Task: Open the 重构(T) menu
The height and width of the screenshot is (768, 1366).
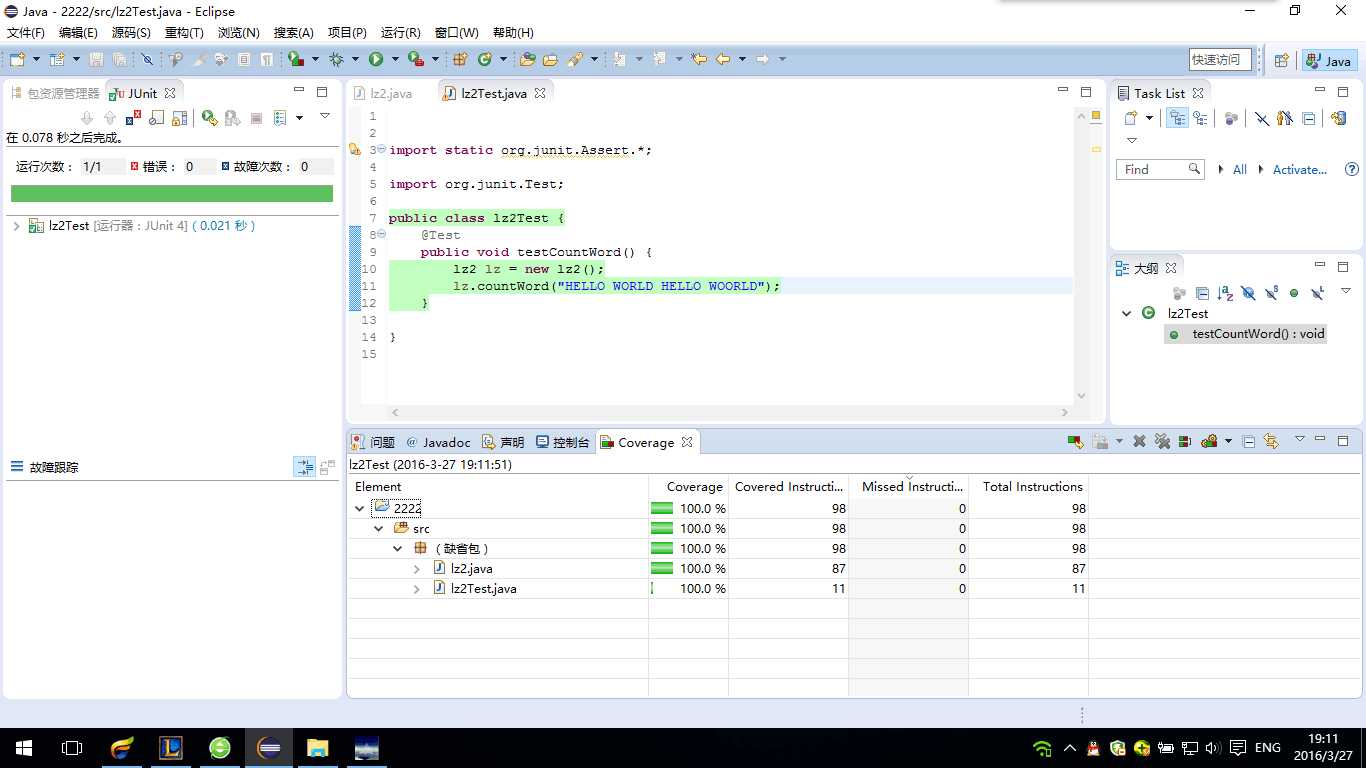Action: pyautogui.click(x=184, y=33)
